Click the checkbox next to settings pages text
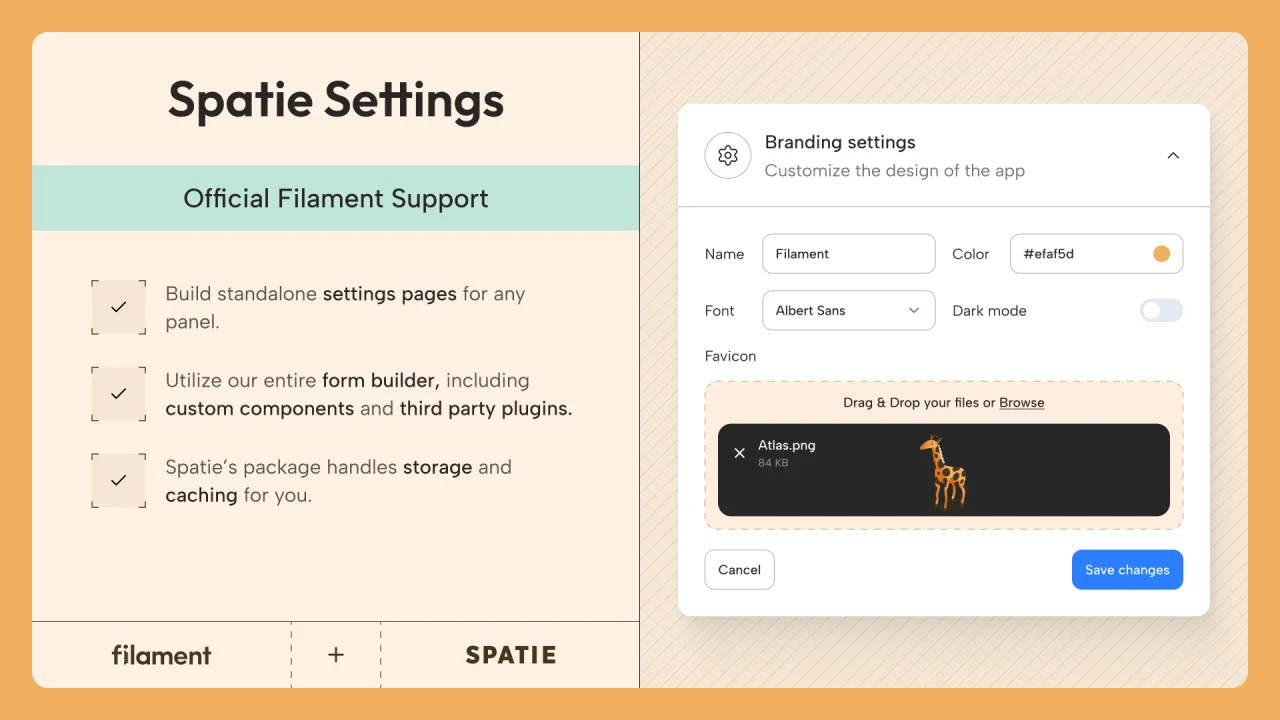 pos(118,307)
